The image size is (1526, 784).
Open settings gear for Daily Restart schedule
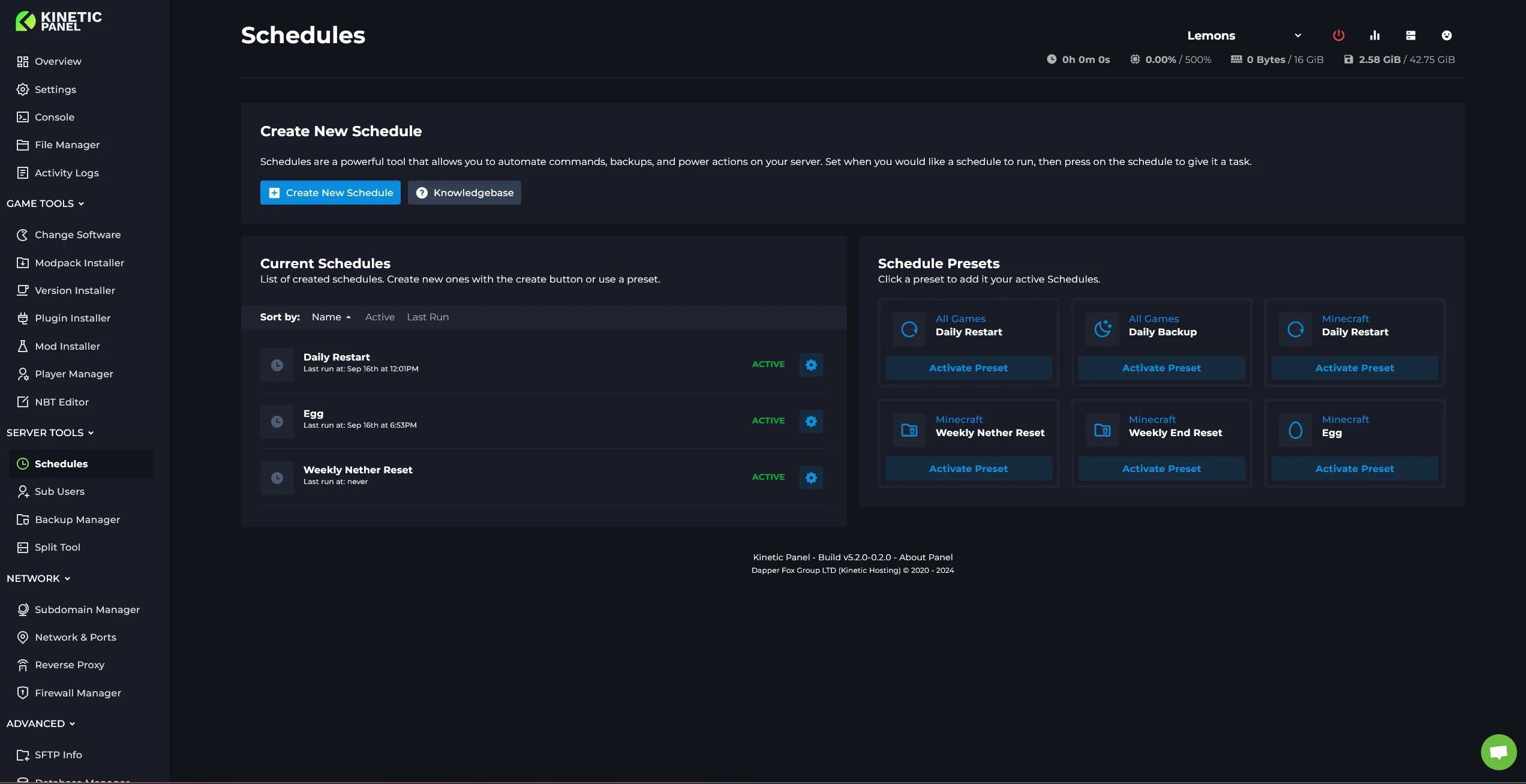pos(811,365)
